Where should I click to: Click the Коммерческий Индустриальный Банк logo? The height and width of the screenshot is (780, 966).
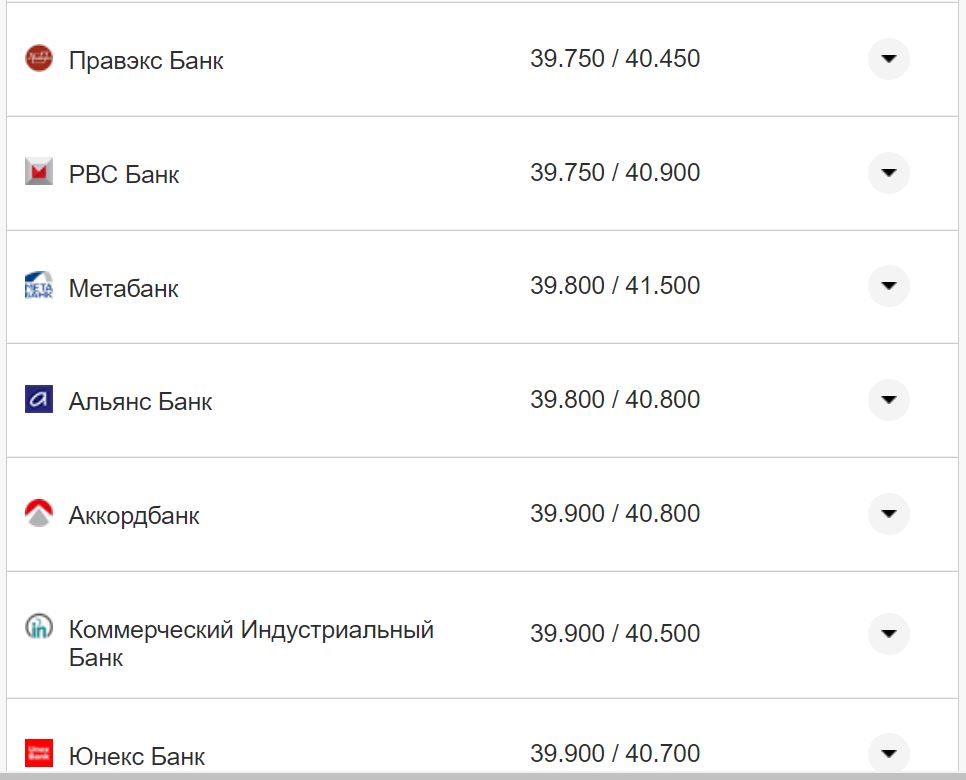coord(38,628)
